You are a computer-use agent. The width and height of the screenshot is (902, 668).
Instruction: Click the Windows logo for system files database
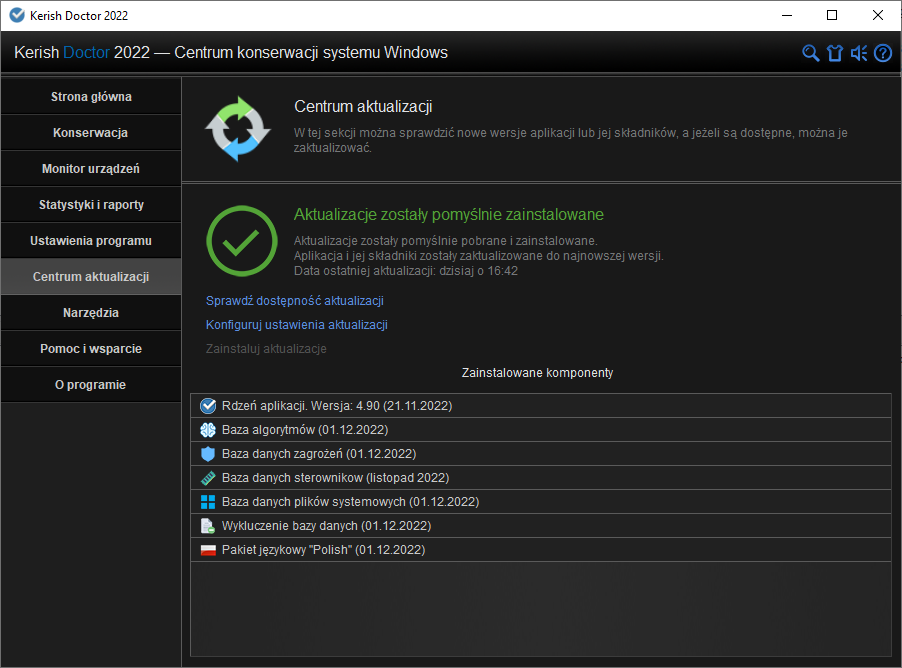(x=208, y=502)
